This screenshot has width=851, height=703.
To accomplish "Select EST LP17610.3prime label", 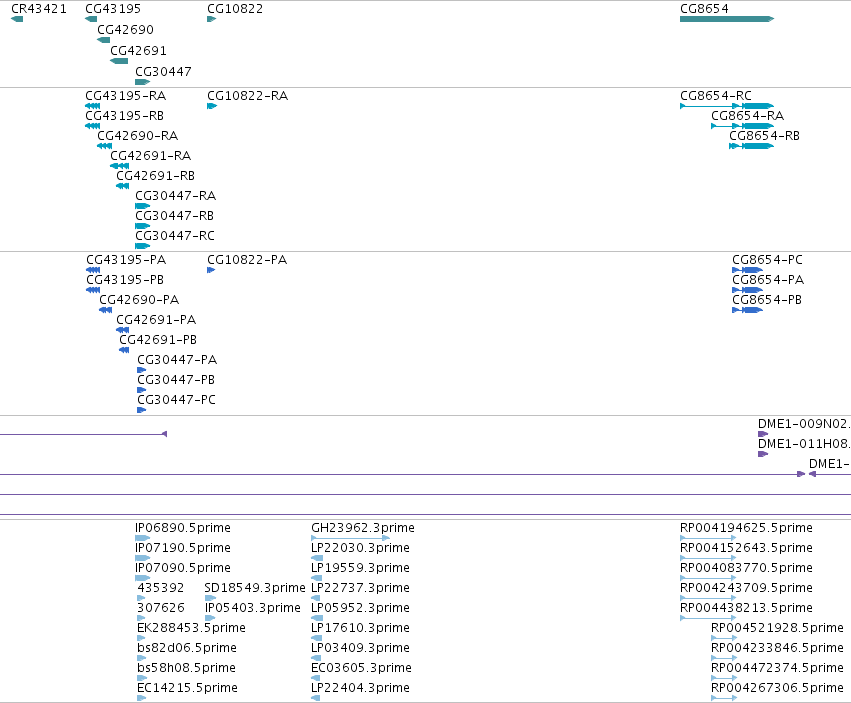I will [360, 628].
